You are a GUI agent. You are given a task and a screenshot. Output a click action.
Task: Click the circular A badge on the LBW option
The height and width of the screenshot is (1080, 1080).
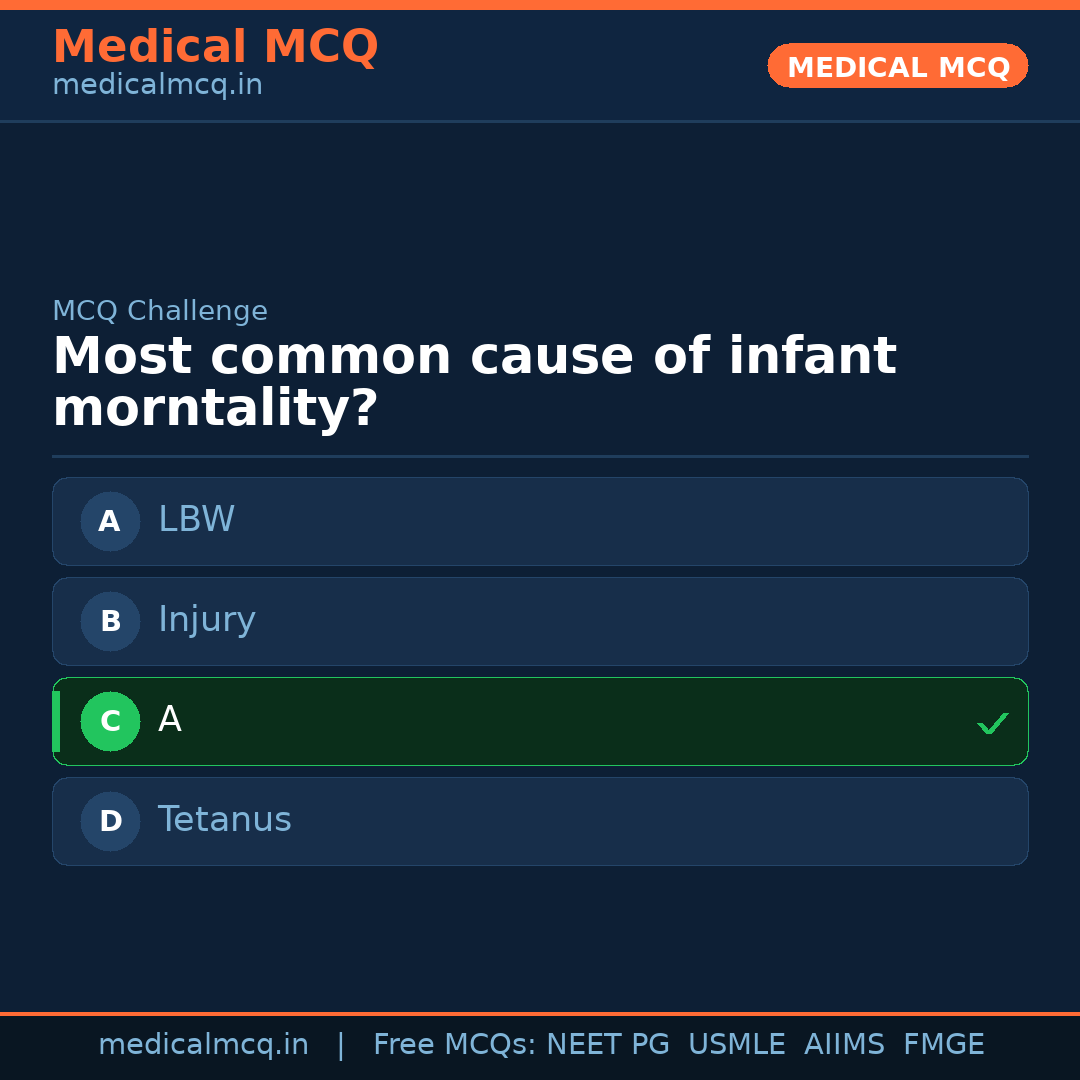pyautogui.click(x=110, y=521)
